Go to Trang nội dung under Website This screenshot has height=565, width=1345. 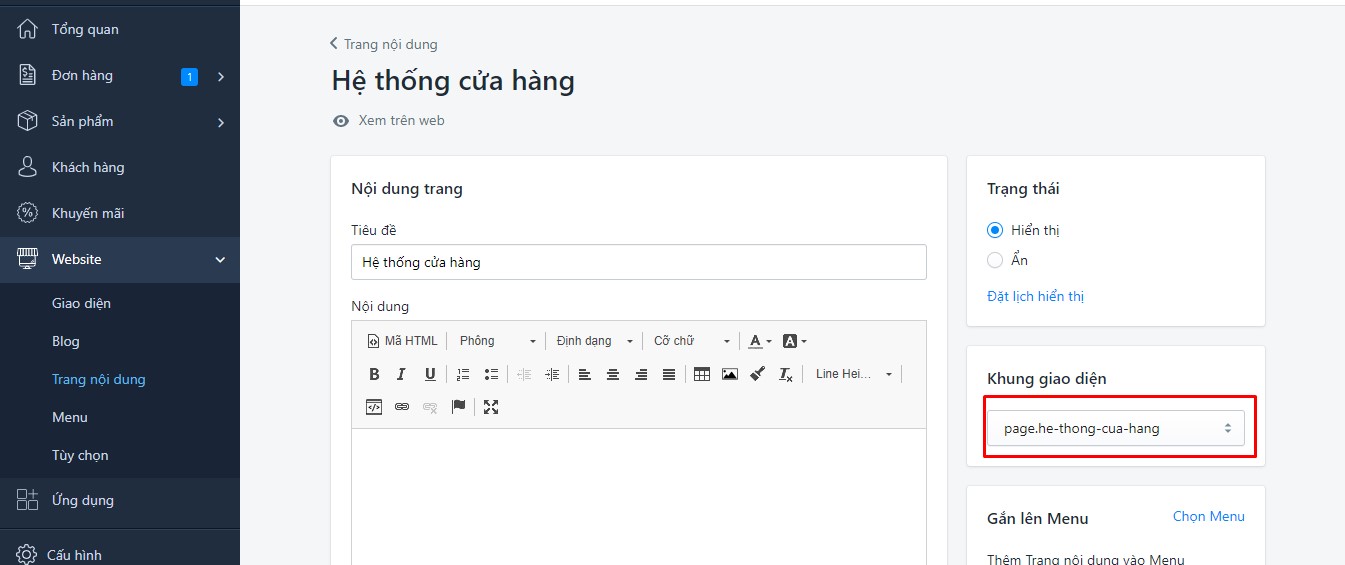[99, 379]
